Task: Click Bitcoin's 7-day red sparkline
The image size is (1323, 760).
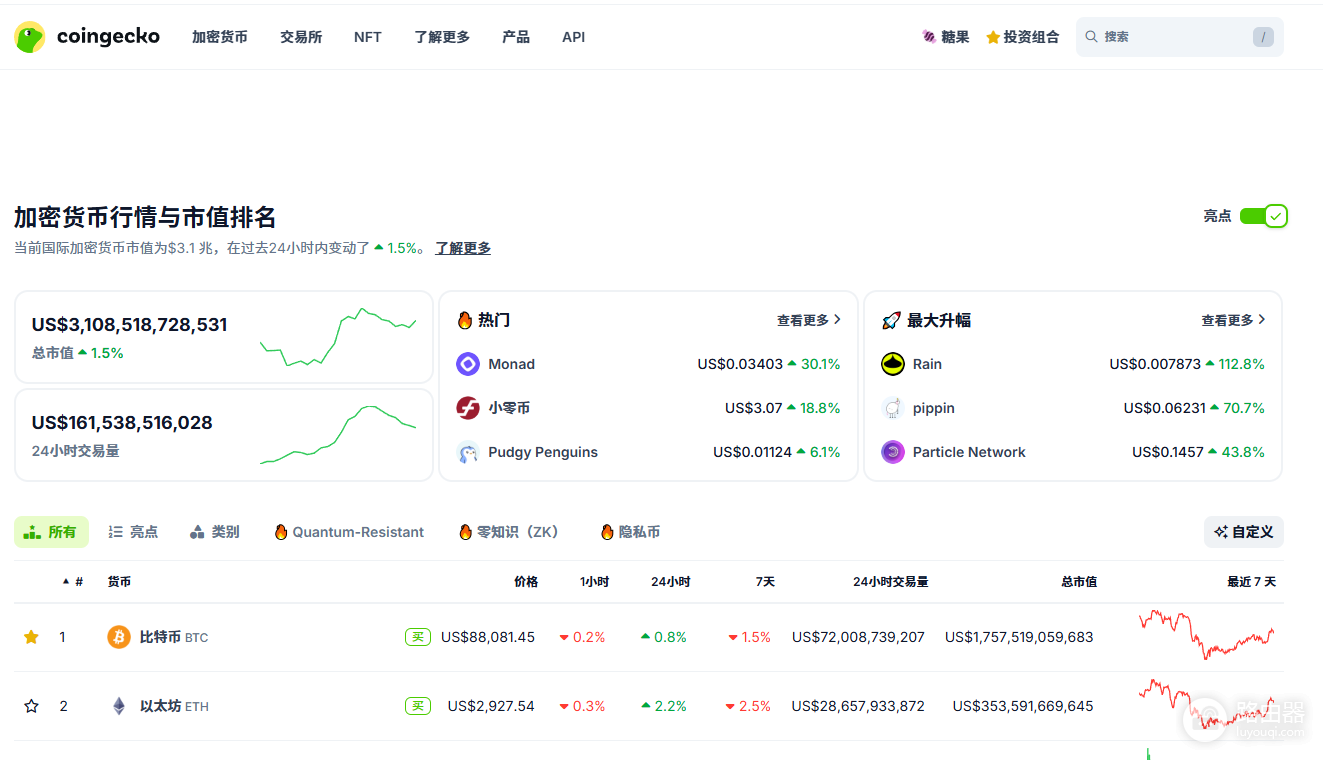Action: click(x=1207, y=634)
